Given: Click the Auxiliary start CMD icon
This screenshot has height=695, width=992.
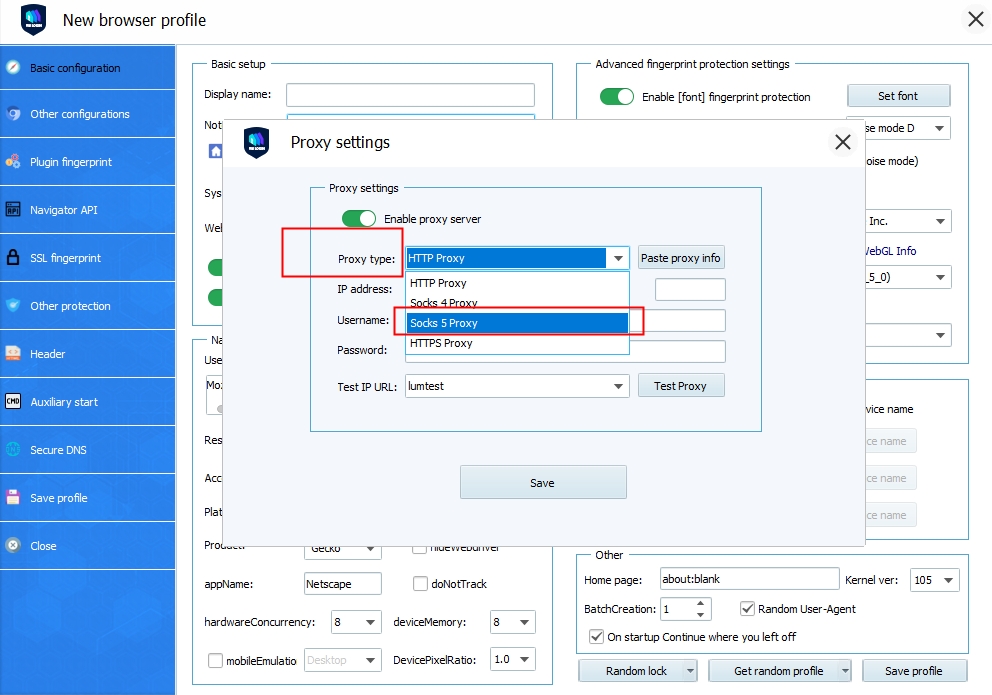Looking at the screenshot, I should tap(13, 402).
